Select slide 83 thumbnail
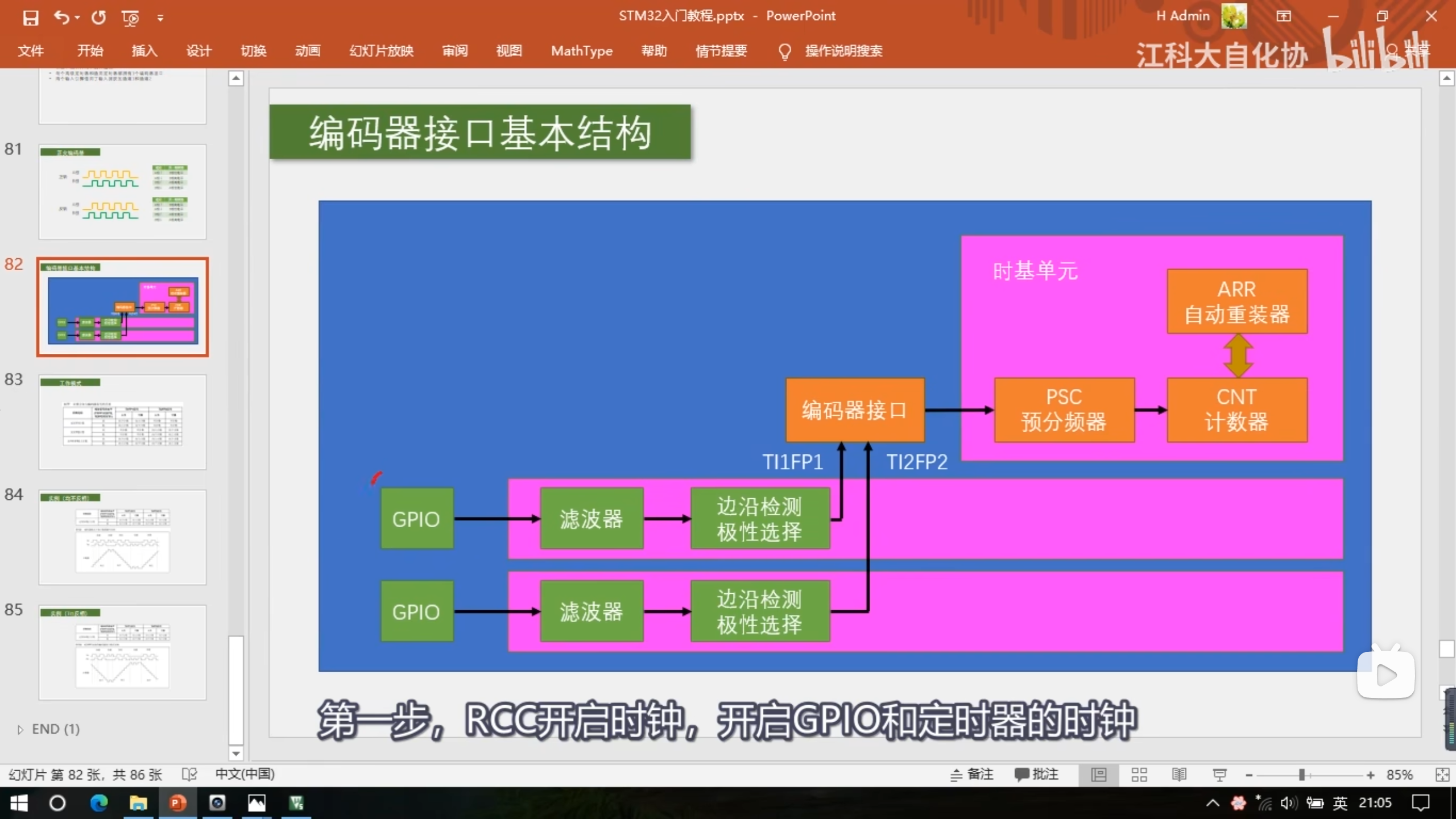This screenshot has width=1456, height=819. click(122, 421)
